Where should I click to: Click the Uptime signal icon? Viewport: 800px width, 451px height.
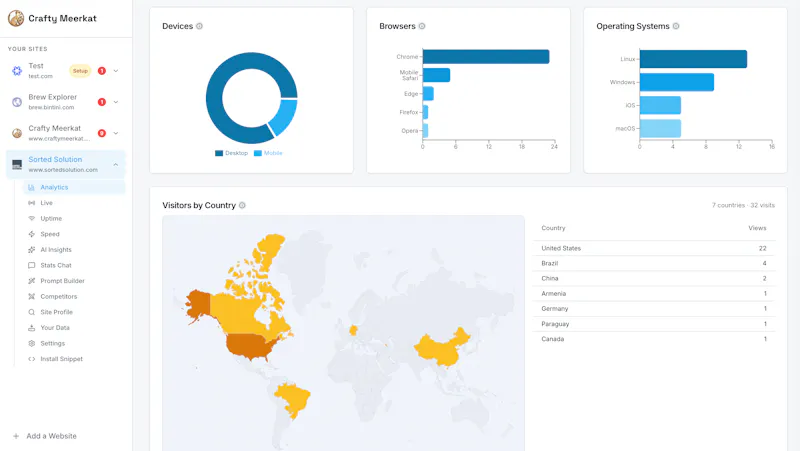[x=32, y=218]
